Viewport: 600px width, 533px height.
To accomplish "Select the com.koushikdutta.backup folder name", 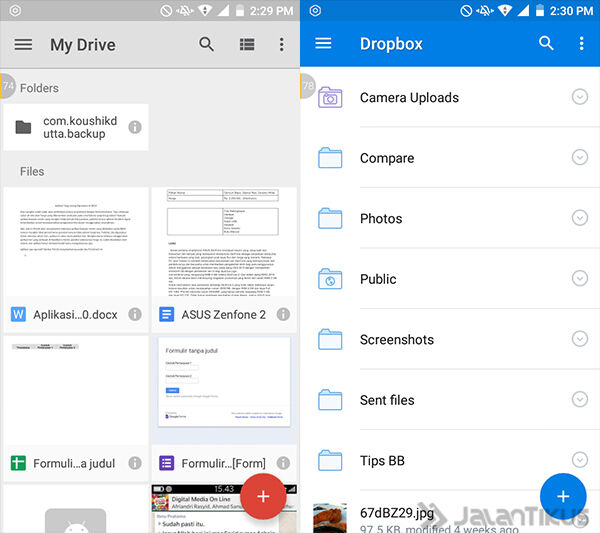I will [80, 127].
